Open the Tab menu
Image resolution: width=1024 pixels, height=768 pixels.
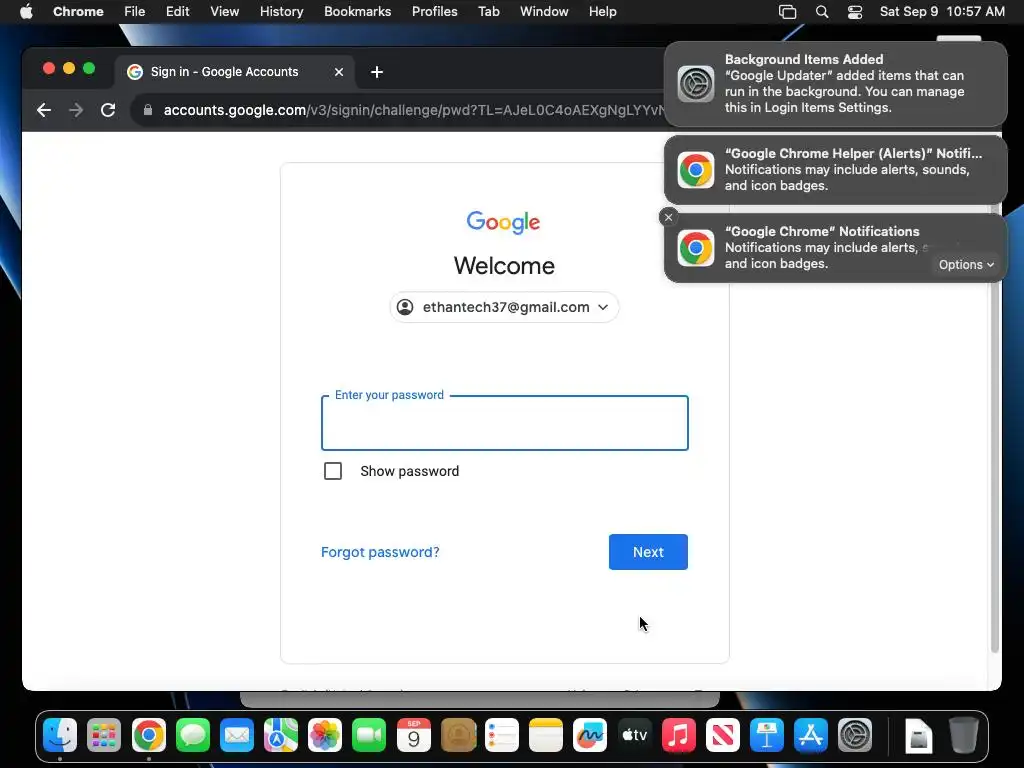tap(488, 12)
